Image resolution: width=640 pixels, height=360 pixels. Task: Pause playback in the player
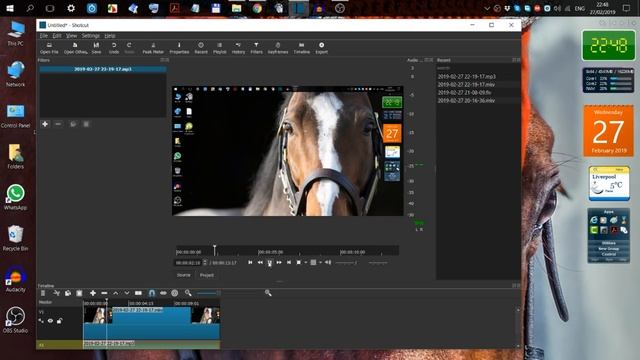[x=269, y=263]
